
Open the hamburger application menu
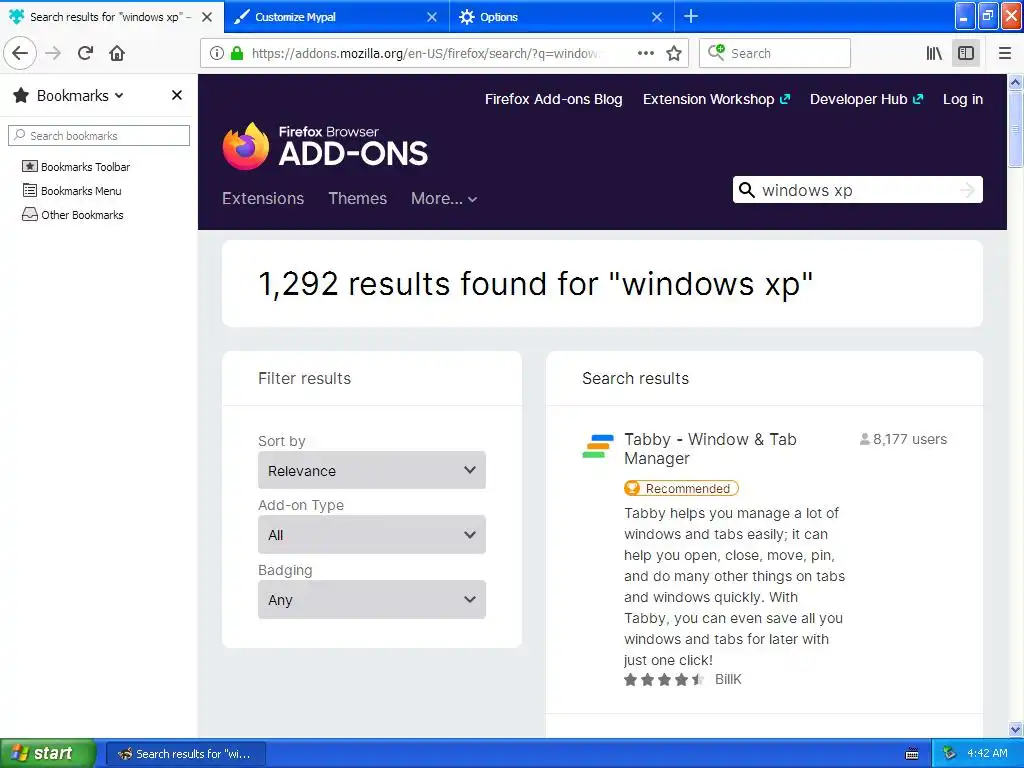click(x=1004, y=54)
